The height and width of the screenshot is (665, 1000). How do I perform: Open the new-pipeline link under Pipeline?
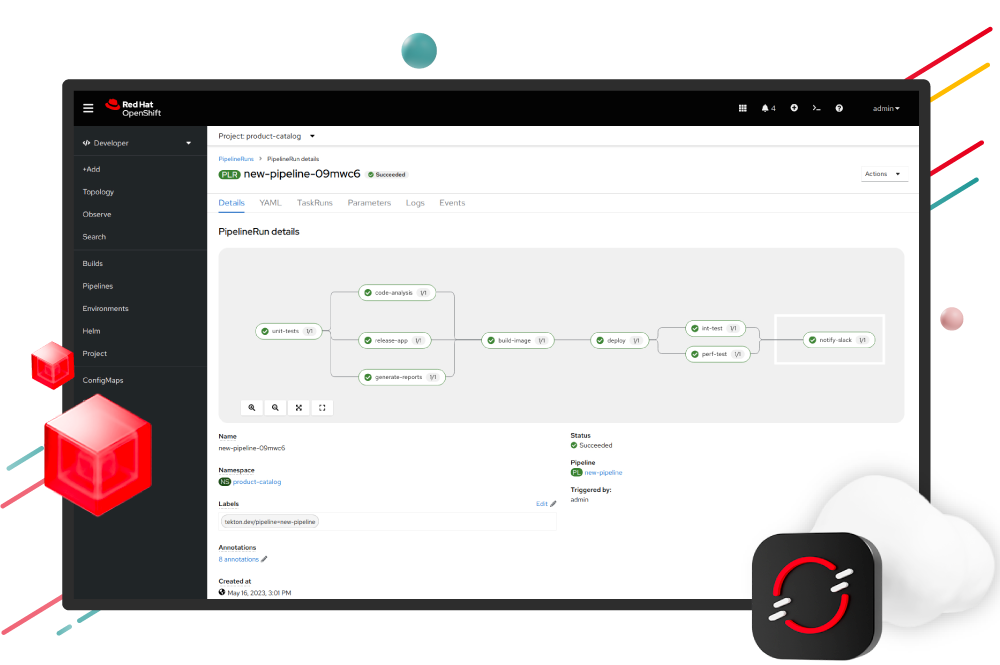[603, 472]
